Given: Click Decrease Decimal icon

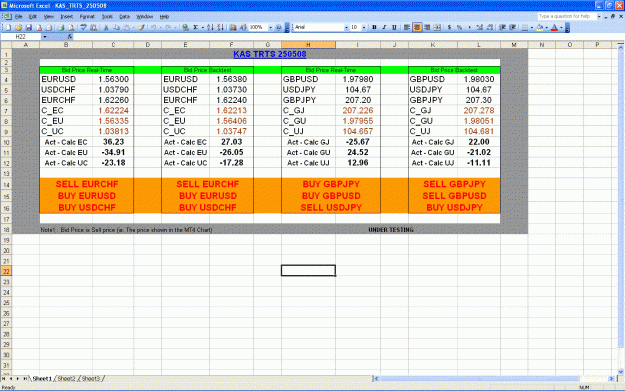Looking at the screenshot, I should pos(490,28).
